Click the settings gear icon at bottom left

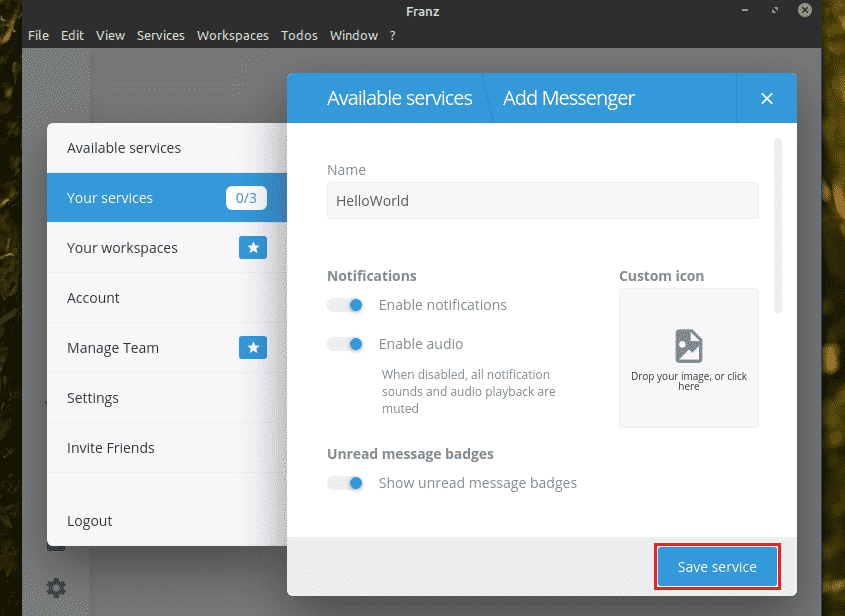coord(56,588)
